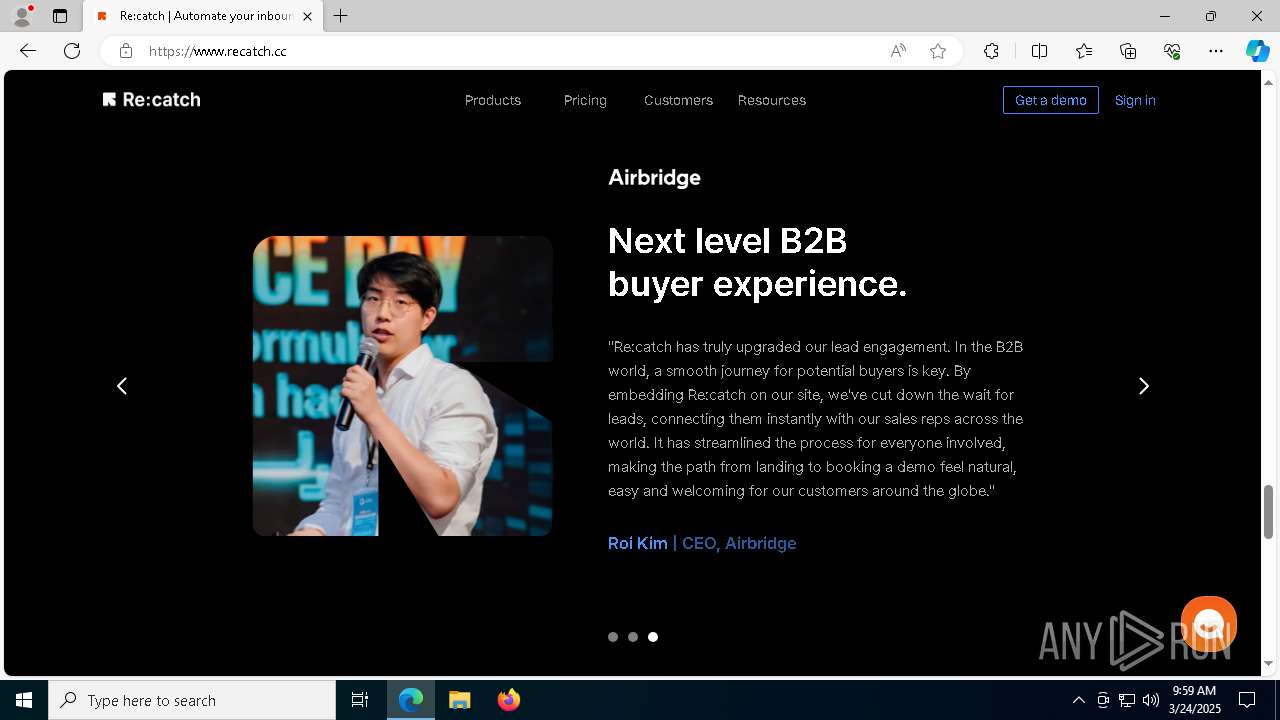The width and height of the screenshot is (1280, 720).
Task: Click the Get a demo button
Action: [1051, 100]
